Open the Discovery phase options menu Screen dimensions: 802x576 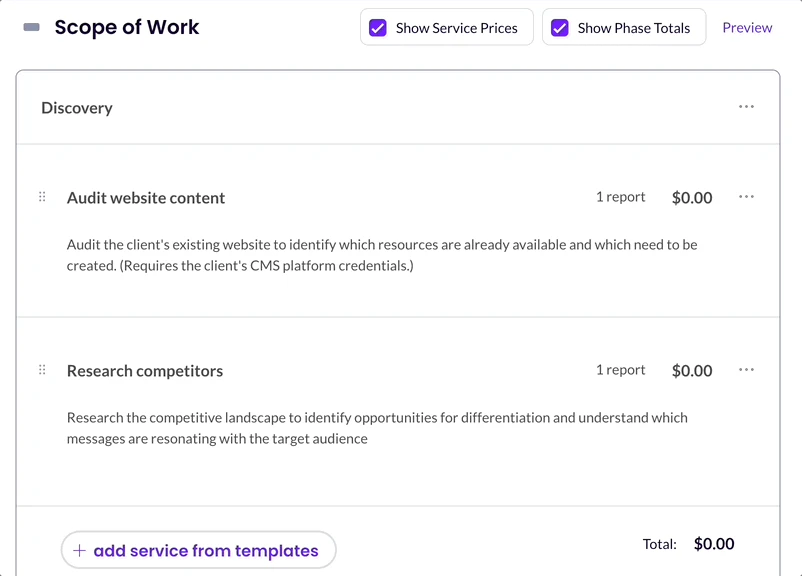746,106
